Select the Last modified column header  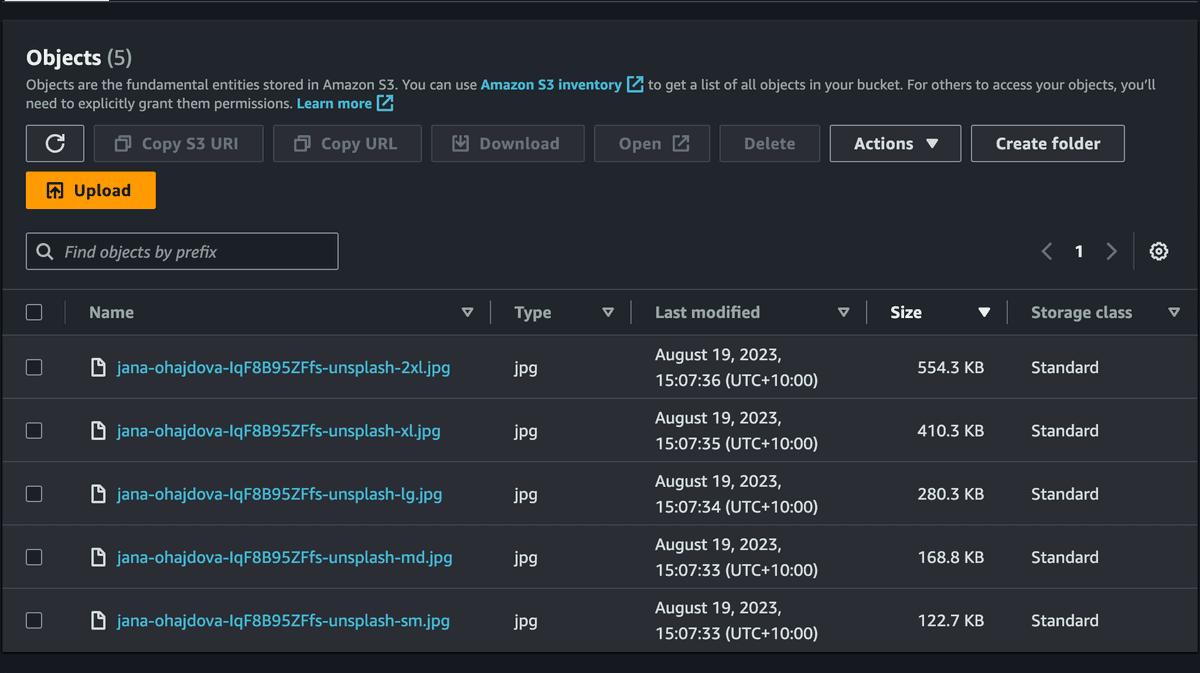pyautogui.click(x=707, y=312)
